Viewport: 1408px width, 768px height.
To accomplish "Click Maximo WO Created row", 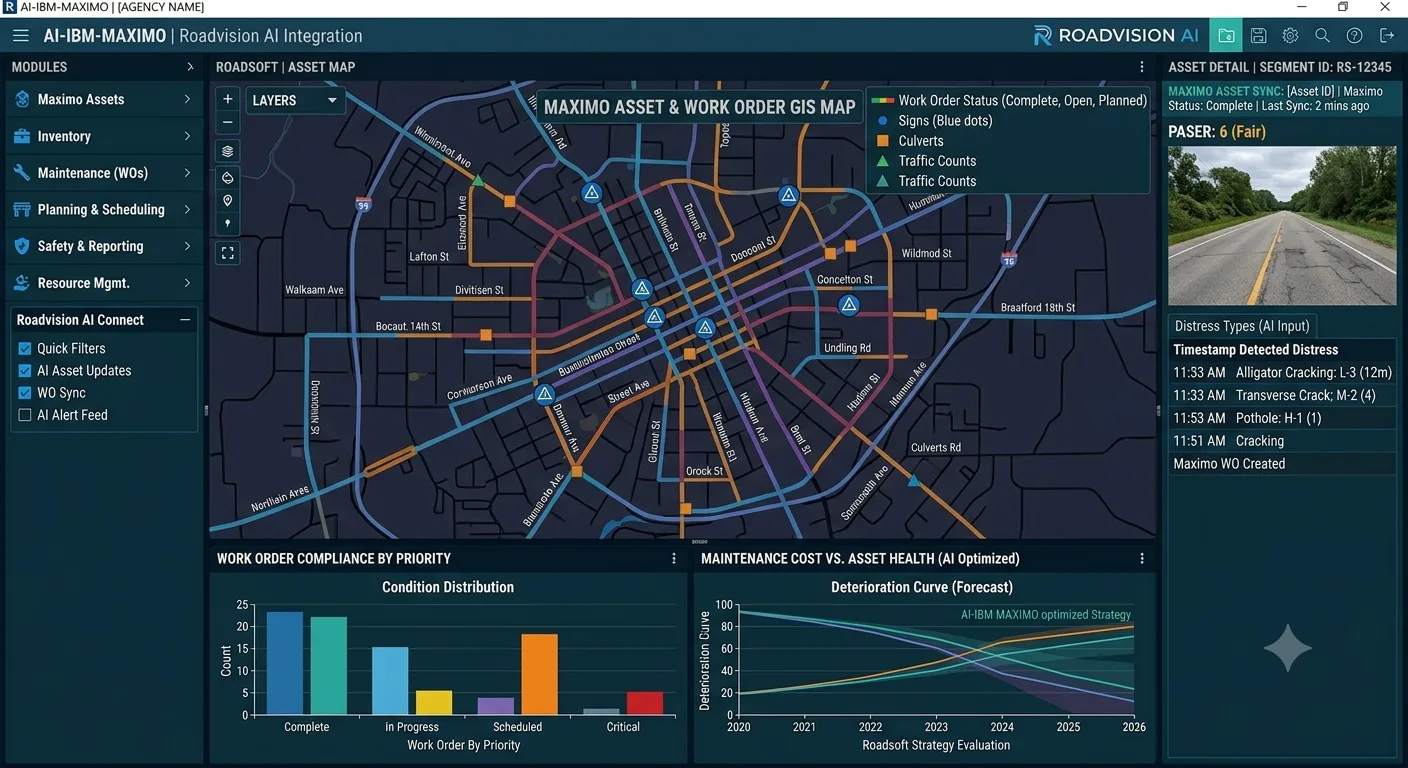I will pyautogui.click(x=1283, y=464).
